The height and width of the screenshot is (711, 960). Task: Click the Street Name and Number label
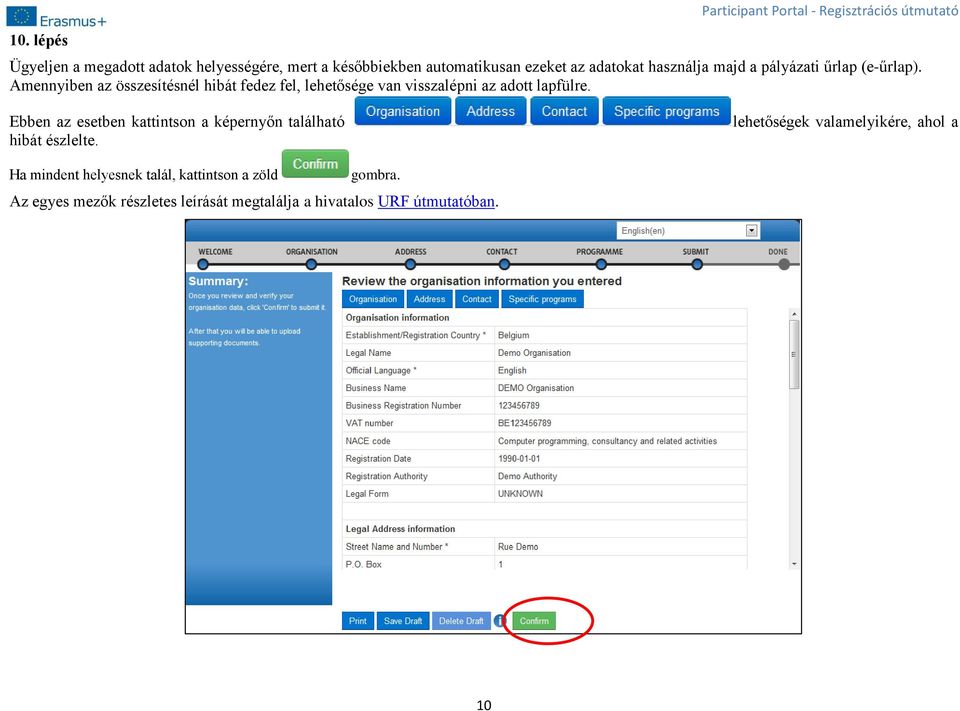(x=397, y=547)
